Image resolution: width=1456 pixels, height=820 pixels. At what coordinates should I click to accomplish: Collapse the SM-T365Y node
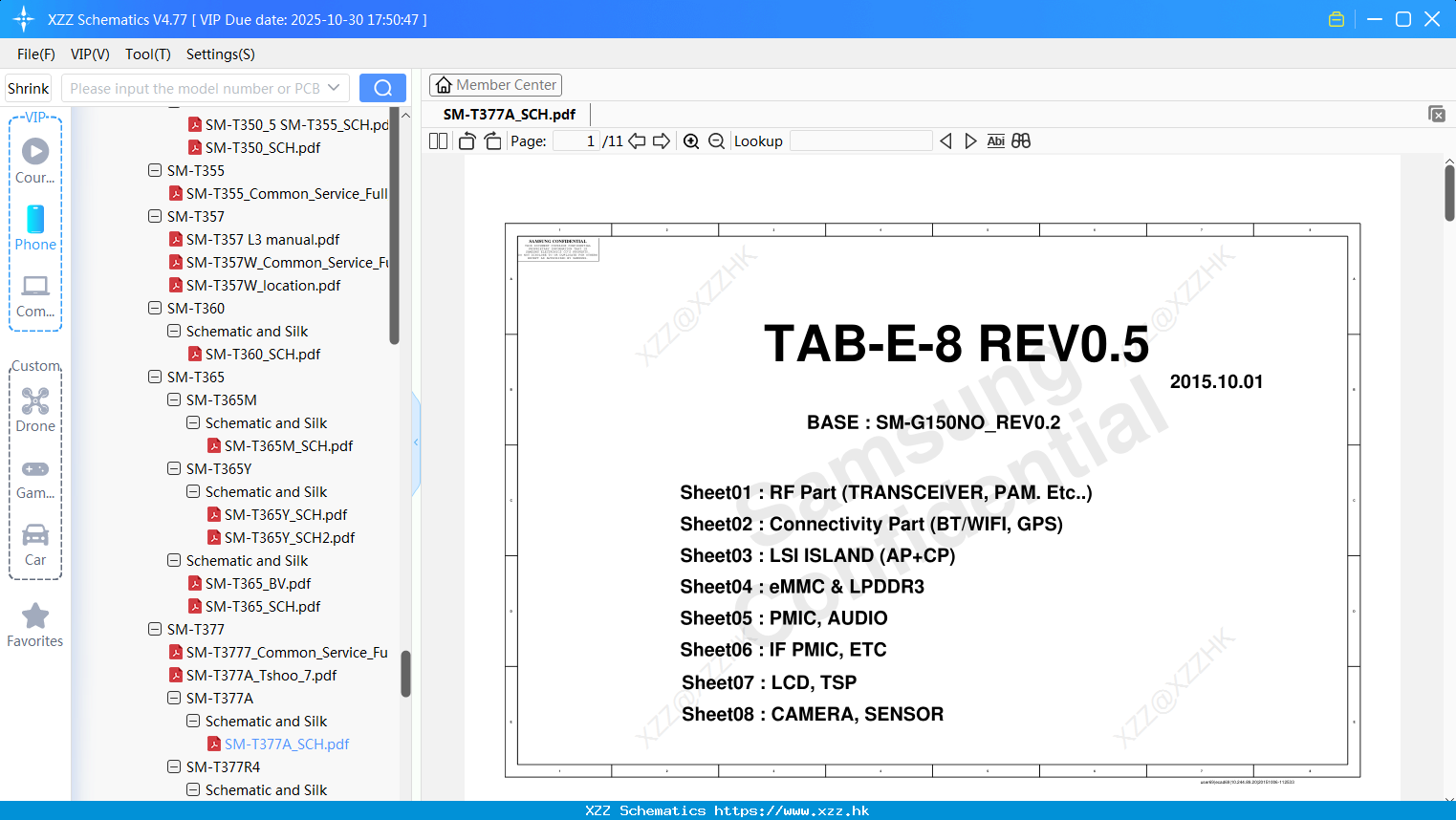(x=174, y=468)
